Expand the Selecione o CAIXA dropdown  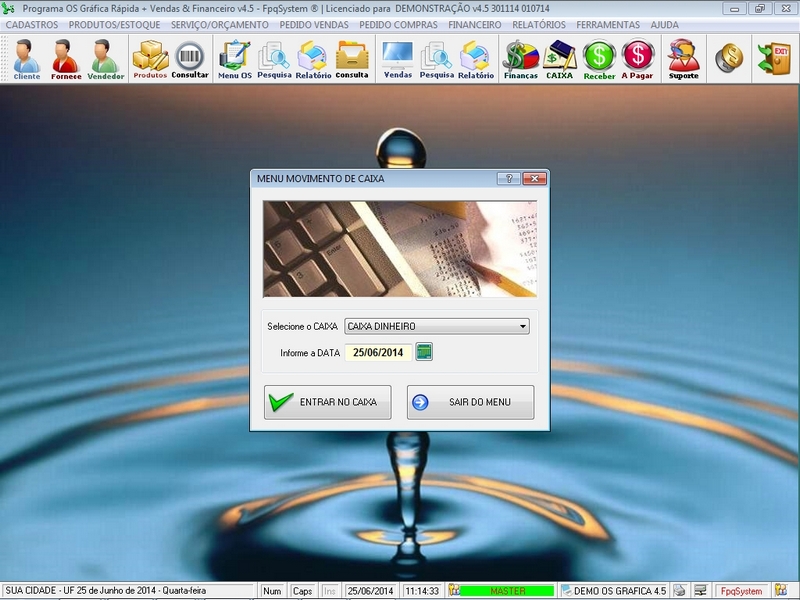tap(523, 326)
